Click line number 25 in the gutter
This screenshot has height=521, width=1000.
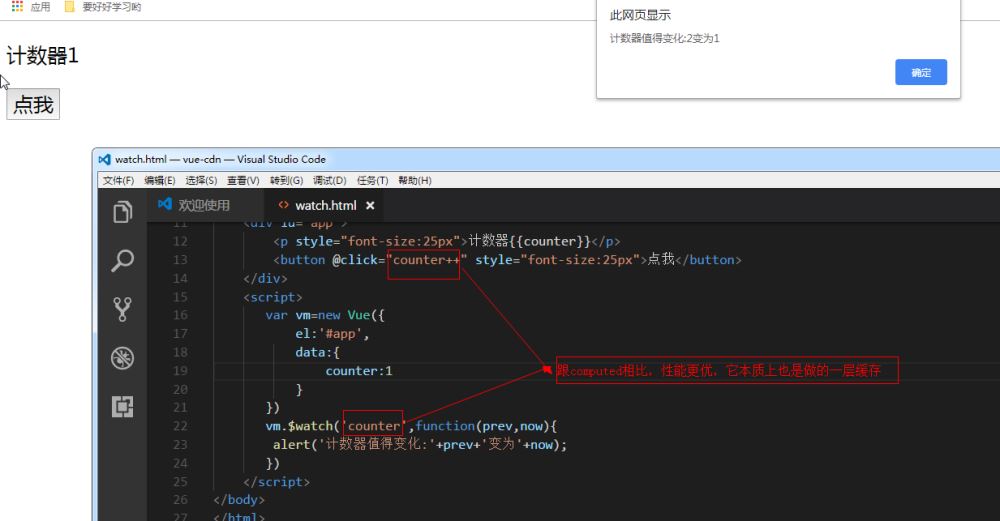tap(180, 481)
